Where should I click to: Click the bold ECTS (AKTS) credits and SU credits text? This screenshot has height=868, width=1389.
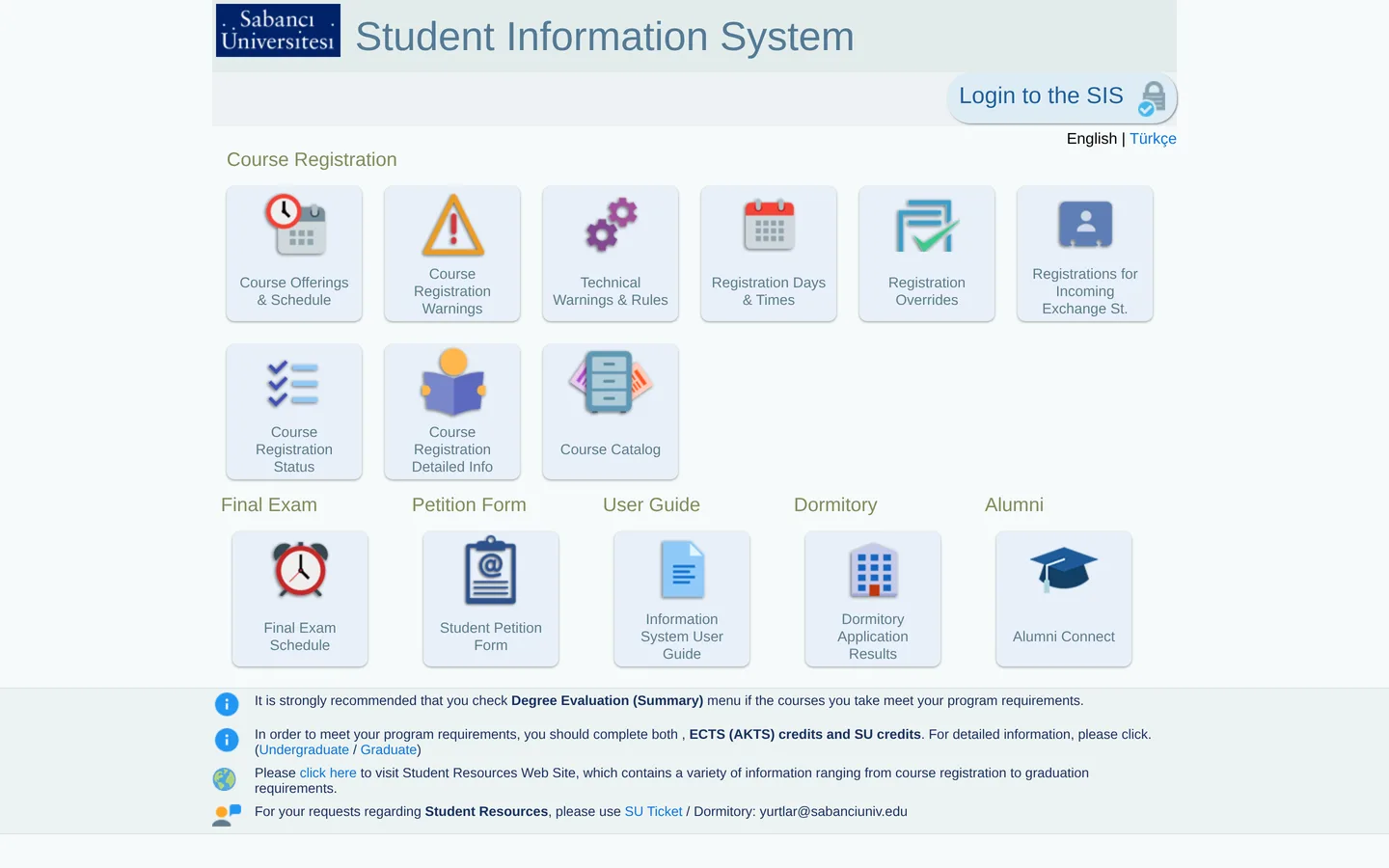tap(805, 734)
